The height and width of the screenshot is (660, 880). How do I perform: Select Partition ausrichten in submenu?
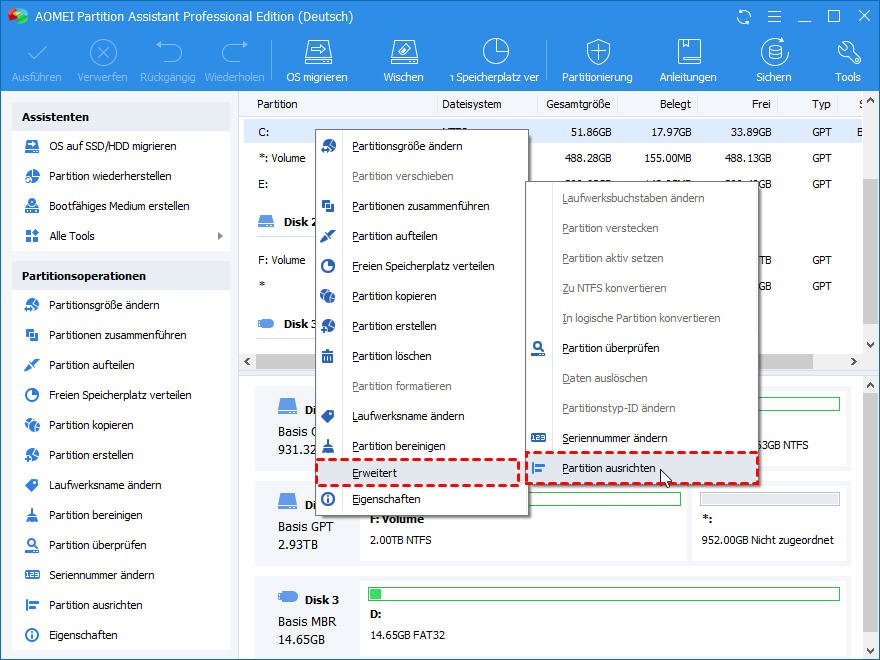pos(642,468)
